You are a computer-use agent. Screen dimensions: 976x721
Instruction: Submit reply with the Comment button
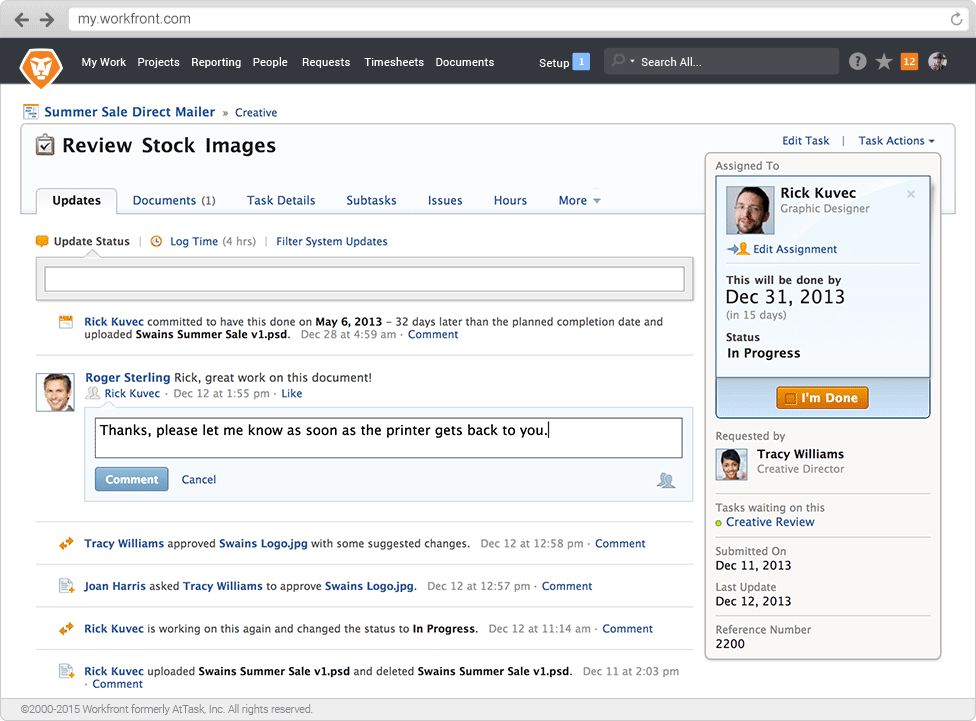pos(131,480)
